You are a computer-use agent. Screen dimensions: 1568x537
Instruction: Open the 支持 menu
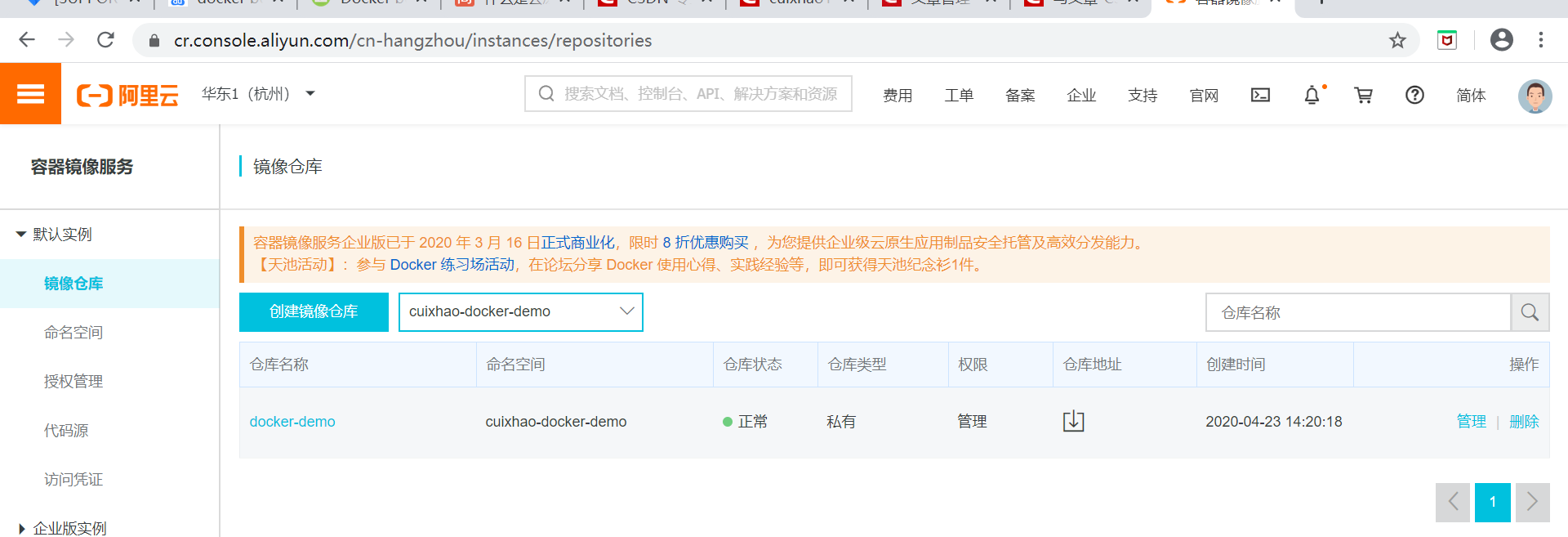point(1143,96)
